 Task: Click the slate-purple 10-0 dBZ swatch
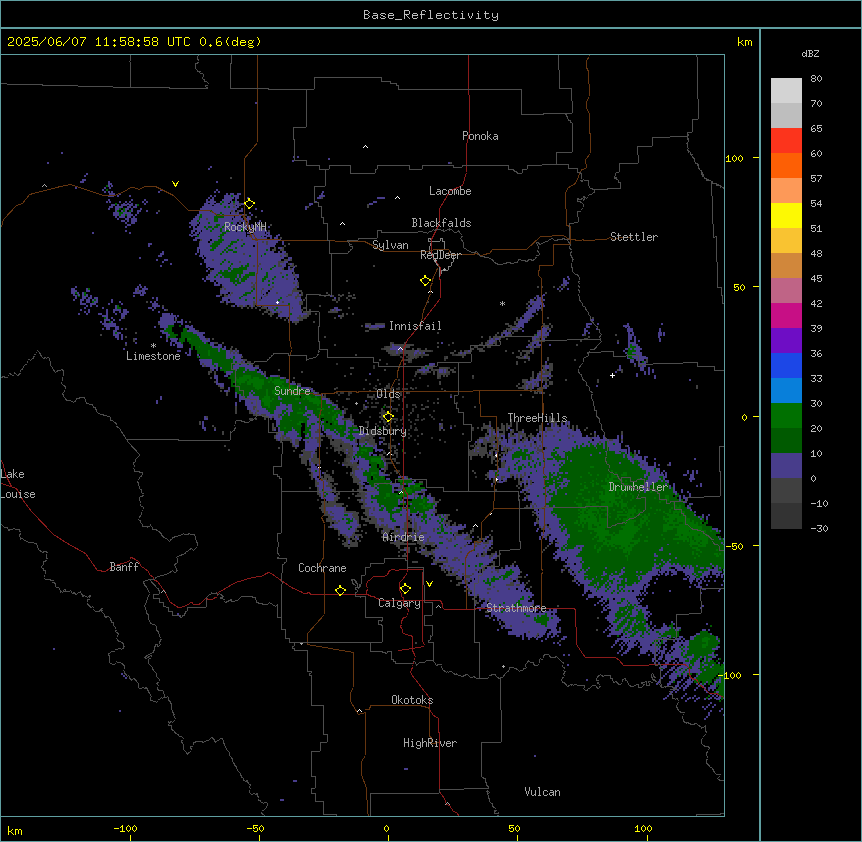786,466
